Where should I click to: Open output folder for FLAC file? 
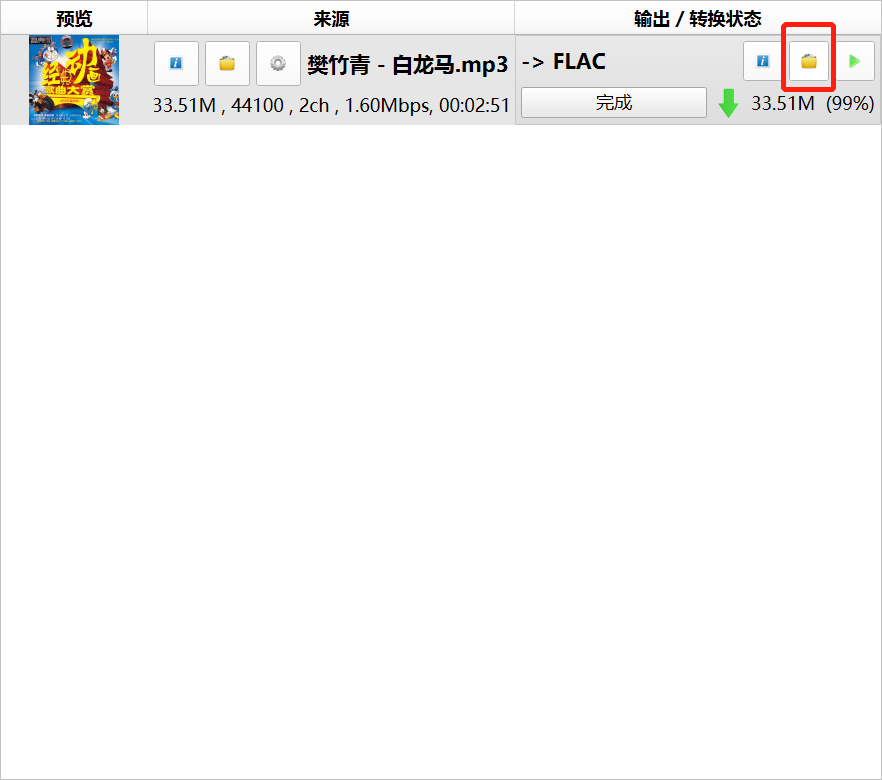pos(809,61)
